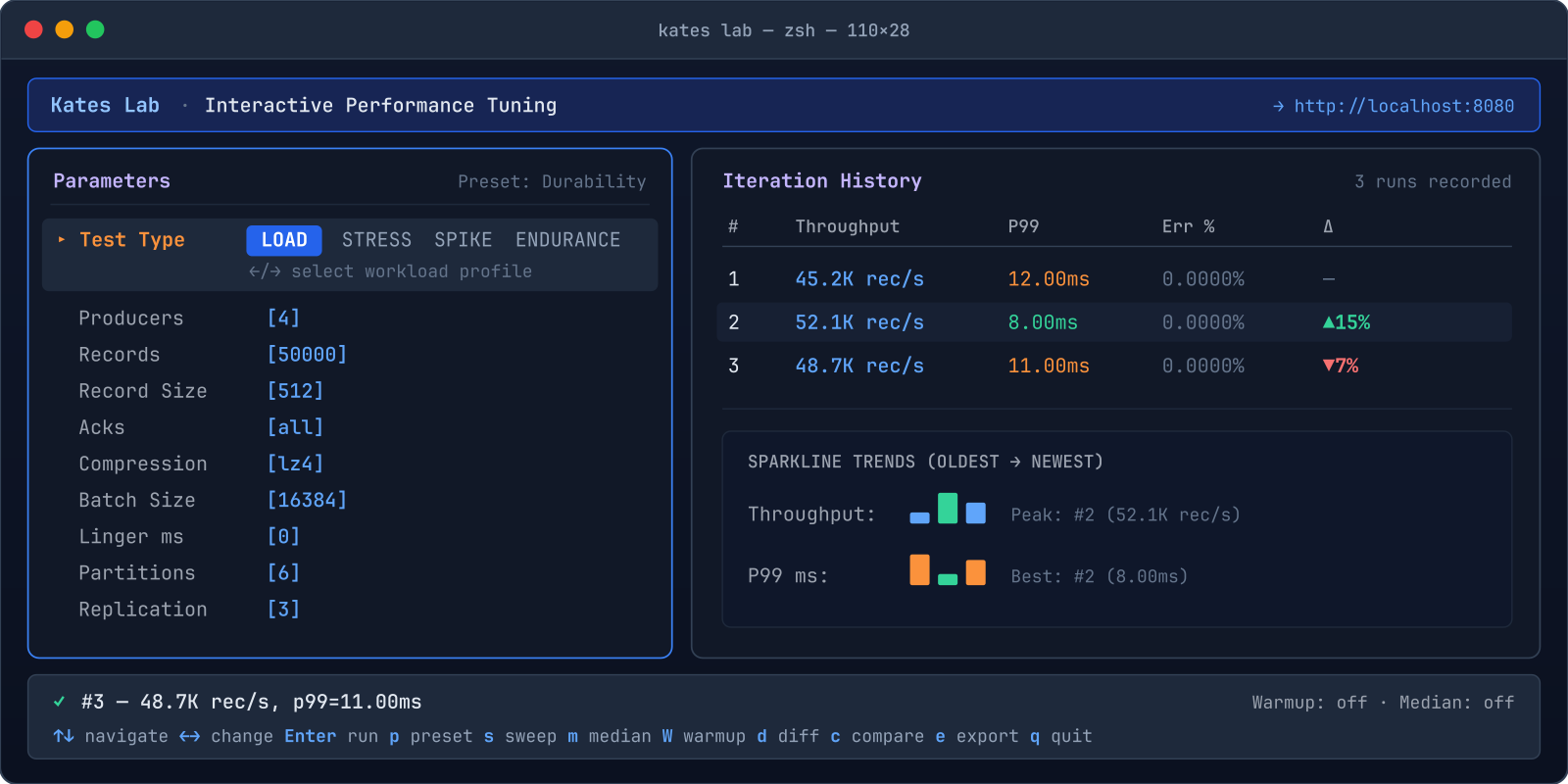
Task: Select iteration 3 throughput 48.7K rec/s
Action: point(859,366)
